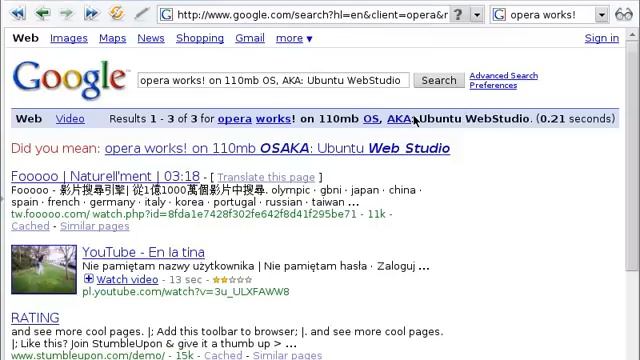Viewport: 640px width, 360px height.
Task: Click the plus icon beside Watch video
Action: click(x=89, y=279)
